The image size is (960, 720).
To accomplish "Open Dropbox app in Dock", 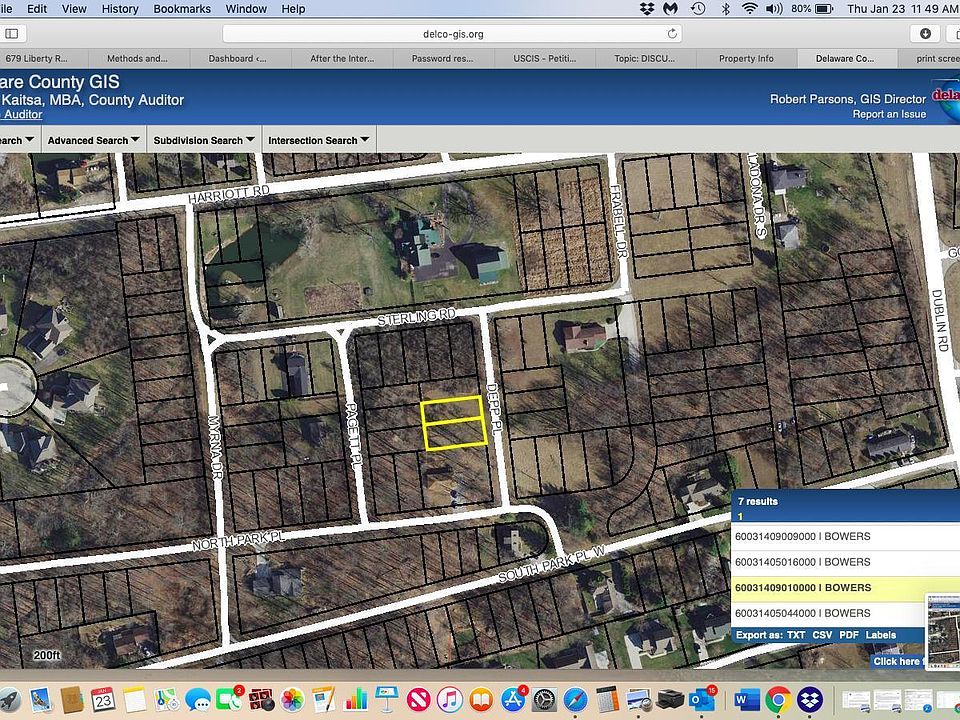I will 809,699.
